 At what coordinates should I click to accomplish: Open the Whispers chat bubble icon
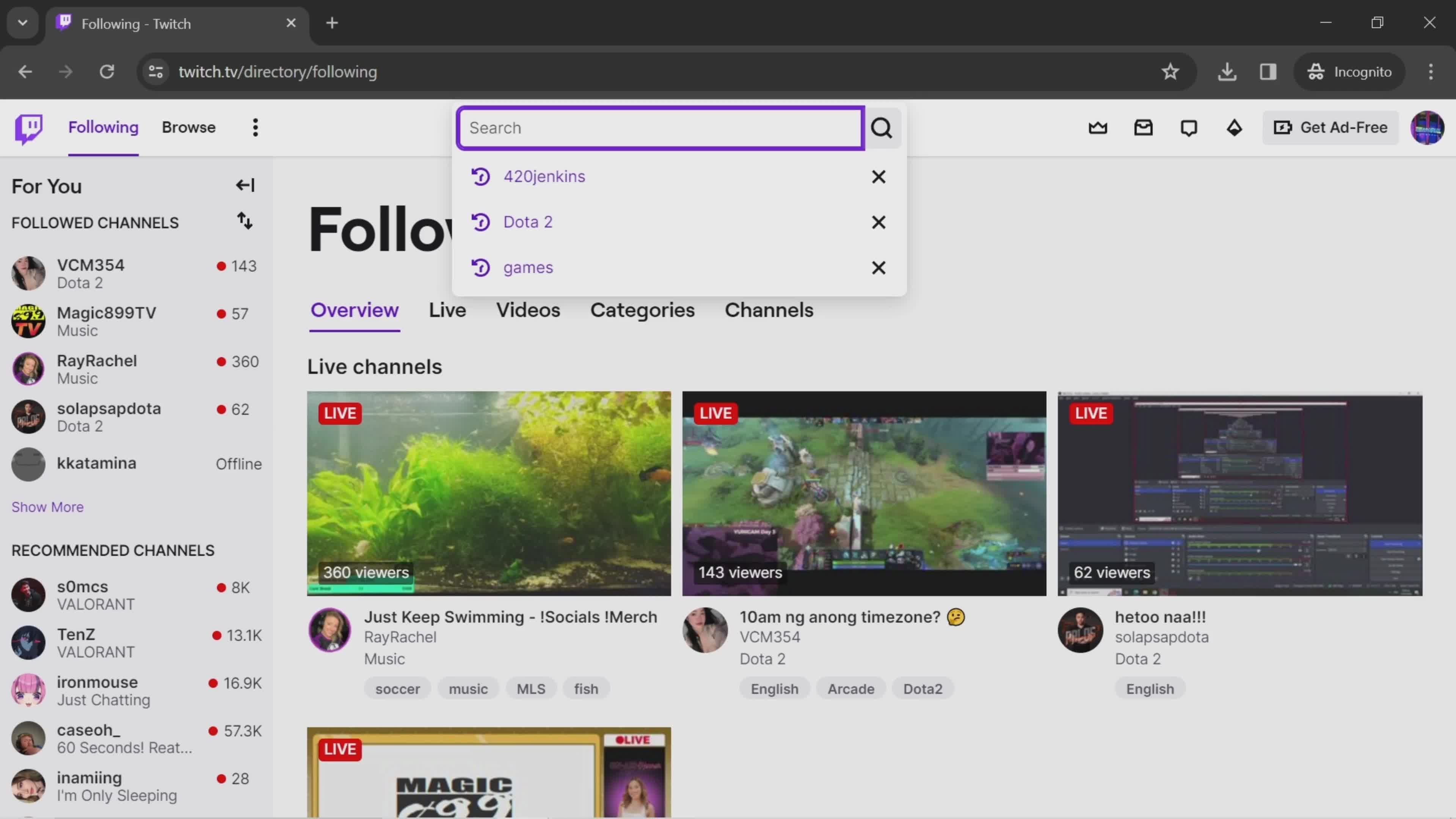[x=1189, y=128]
